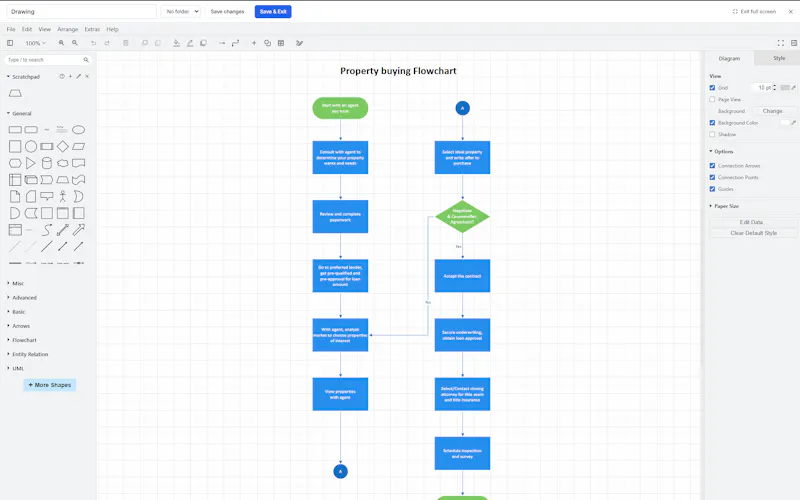Click the To Front icon in toolbar

pyautogui.click(x=144, y=43)
